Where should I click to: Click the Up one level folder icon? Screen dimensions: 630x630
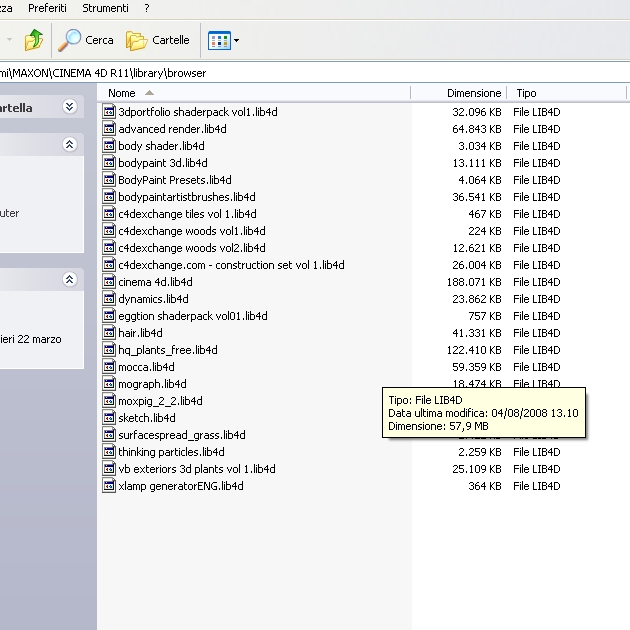[34, 40]
